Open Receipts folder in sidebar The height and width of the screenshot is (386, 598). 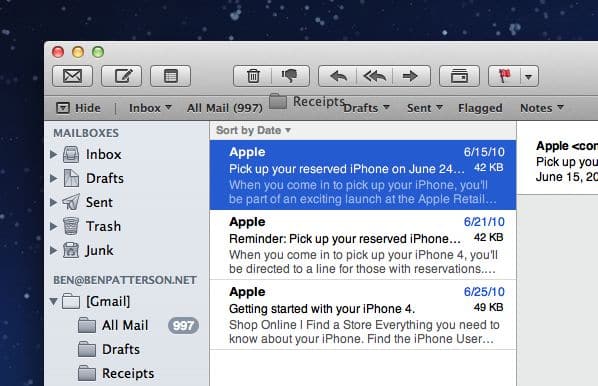(127, 373)
